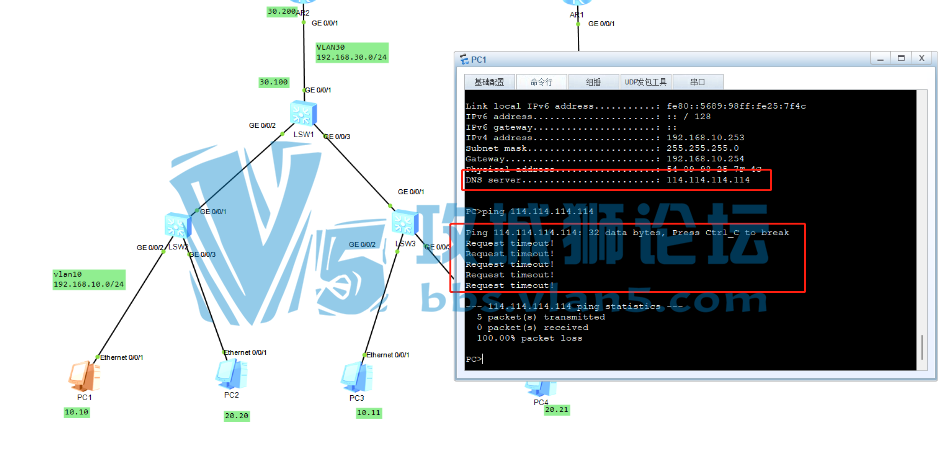Select the LSW1 switch icon
The width and height of the screenshot is (939, 468).
(304, 113)
